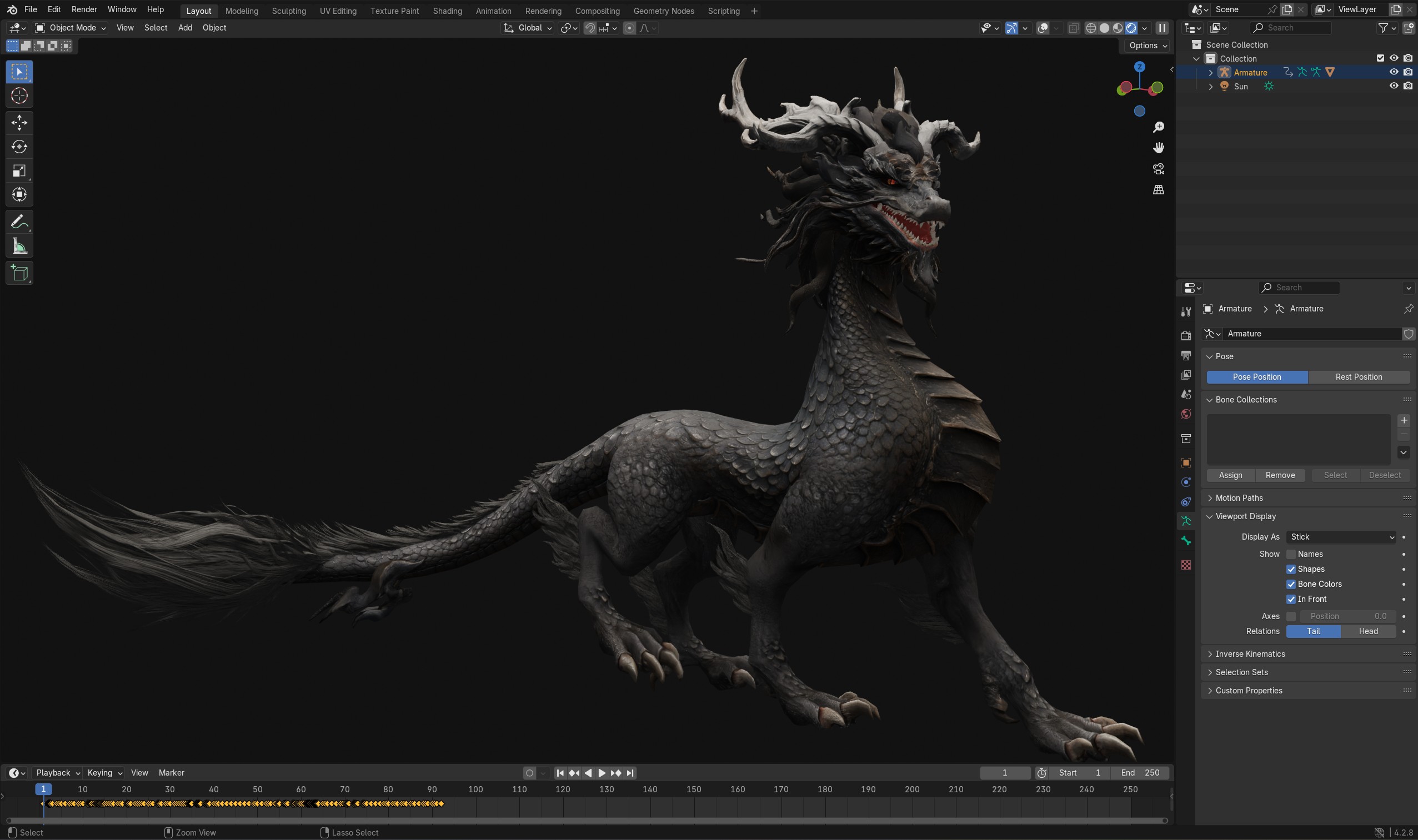1418x840 pixels.
Task: Click the Rest Position button
Action: 1358,377
